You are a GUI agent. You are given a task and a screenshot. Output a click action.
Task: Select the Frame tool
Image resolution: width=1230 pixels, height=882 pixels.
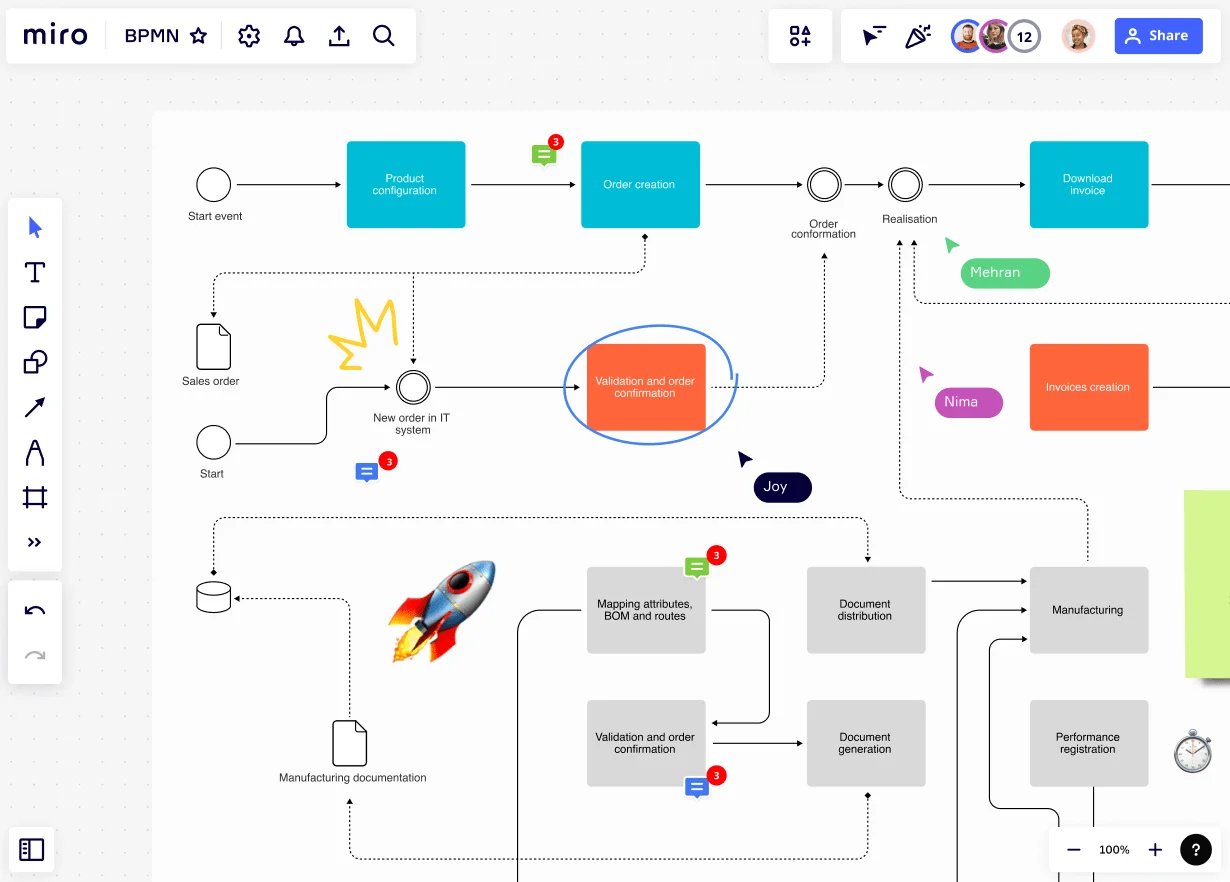(34, 497)
